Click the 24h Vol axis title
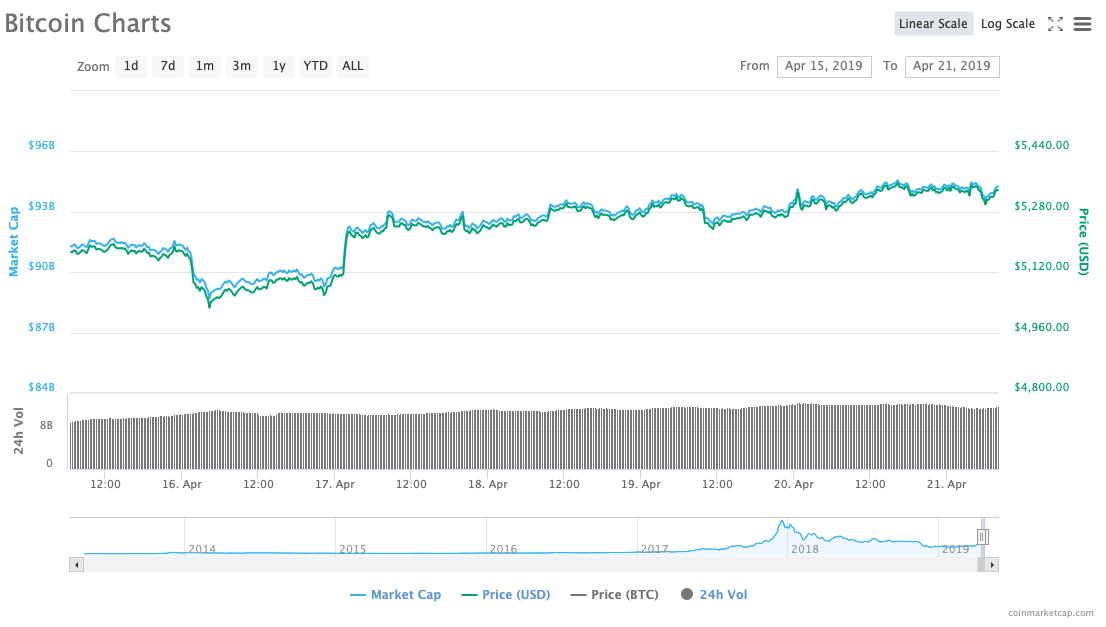 tap(18, 431)
